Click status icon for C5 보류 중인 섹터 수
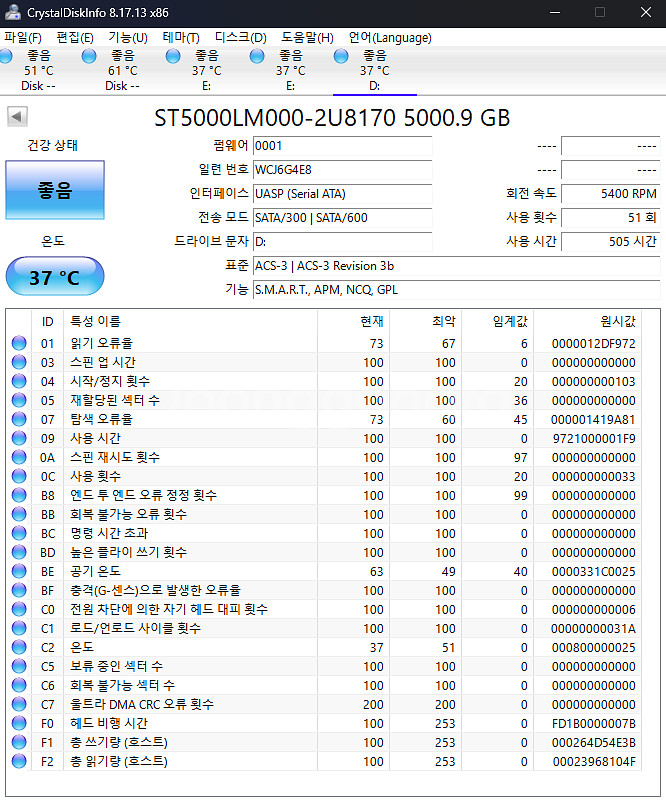The height and width of the screenshot is (803, 666). 19,666
